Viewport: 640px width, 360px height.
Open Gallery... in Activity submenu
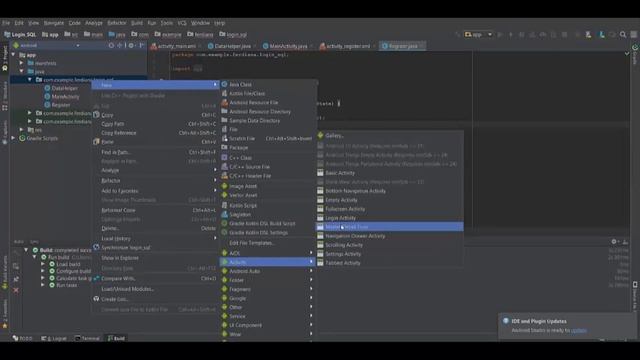(390, 136)
